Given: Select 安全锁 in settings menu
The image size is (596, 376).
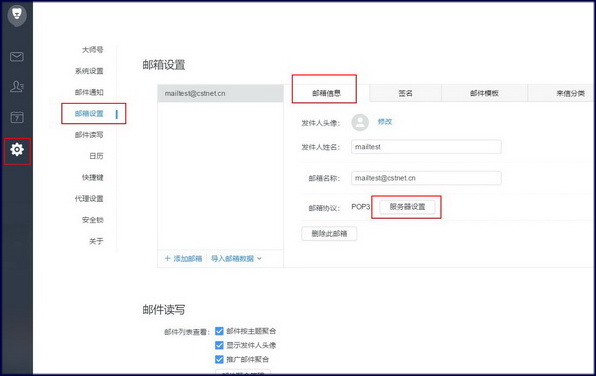Looking at the screenshot, I should click(x=93, y=220).
